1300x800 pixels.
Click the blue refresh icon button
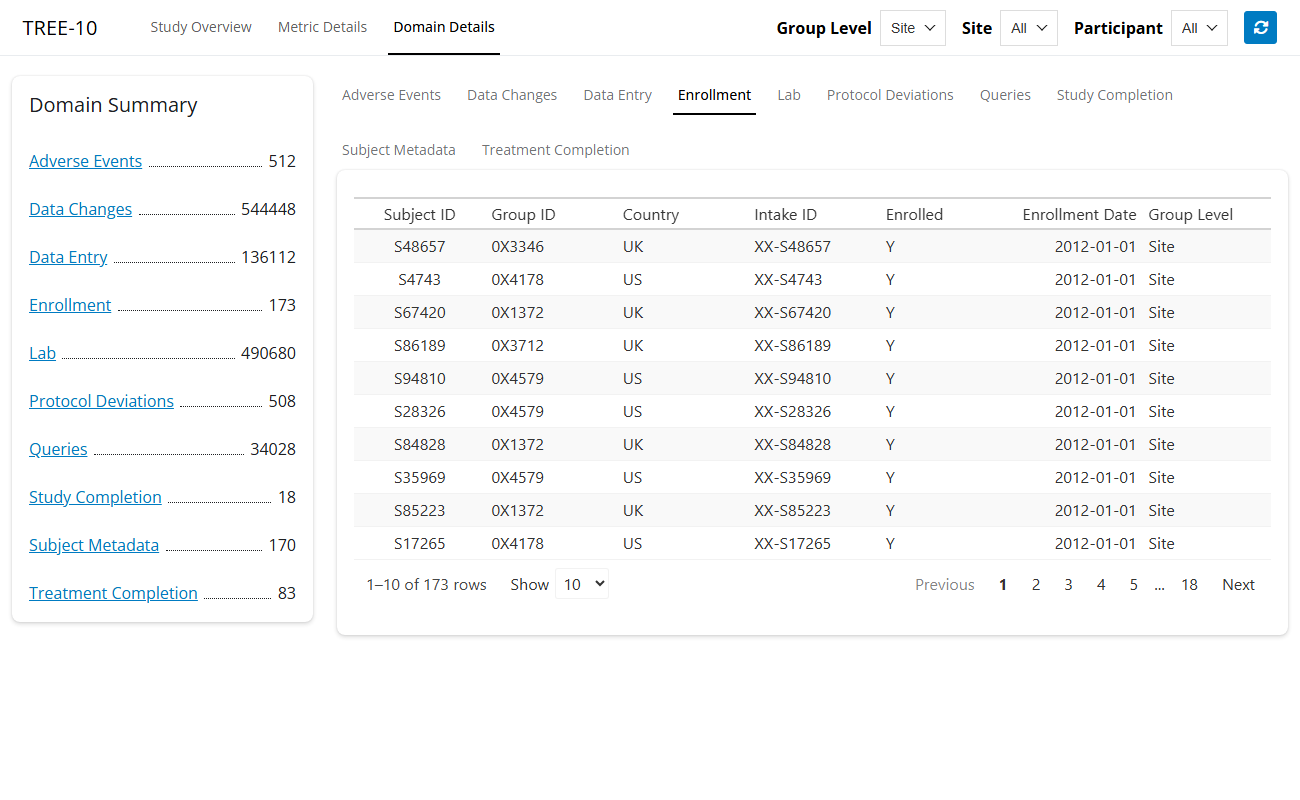coord(1260,28)
